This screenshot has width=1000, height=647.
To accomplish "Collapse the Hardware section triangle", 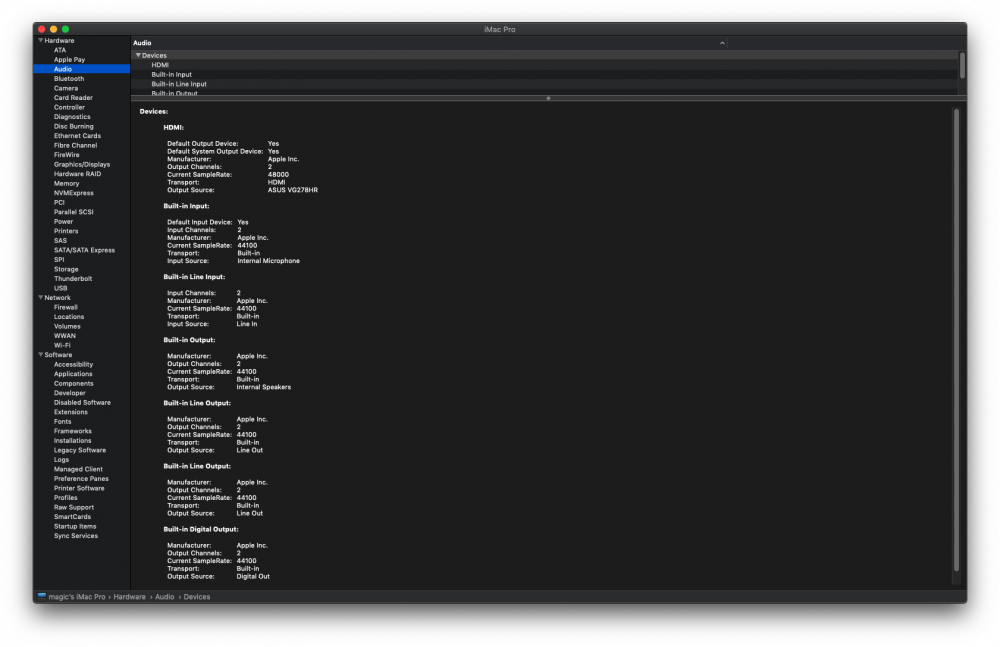I will pyautogui.click(x=41, y=40).
